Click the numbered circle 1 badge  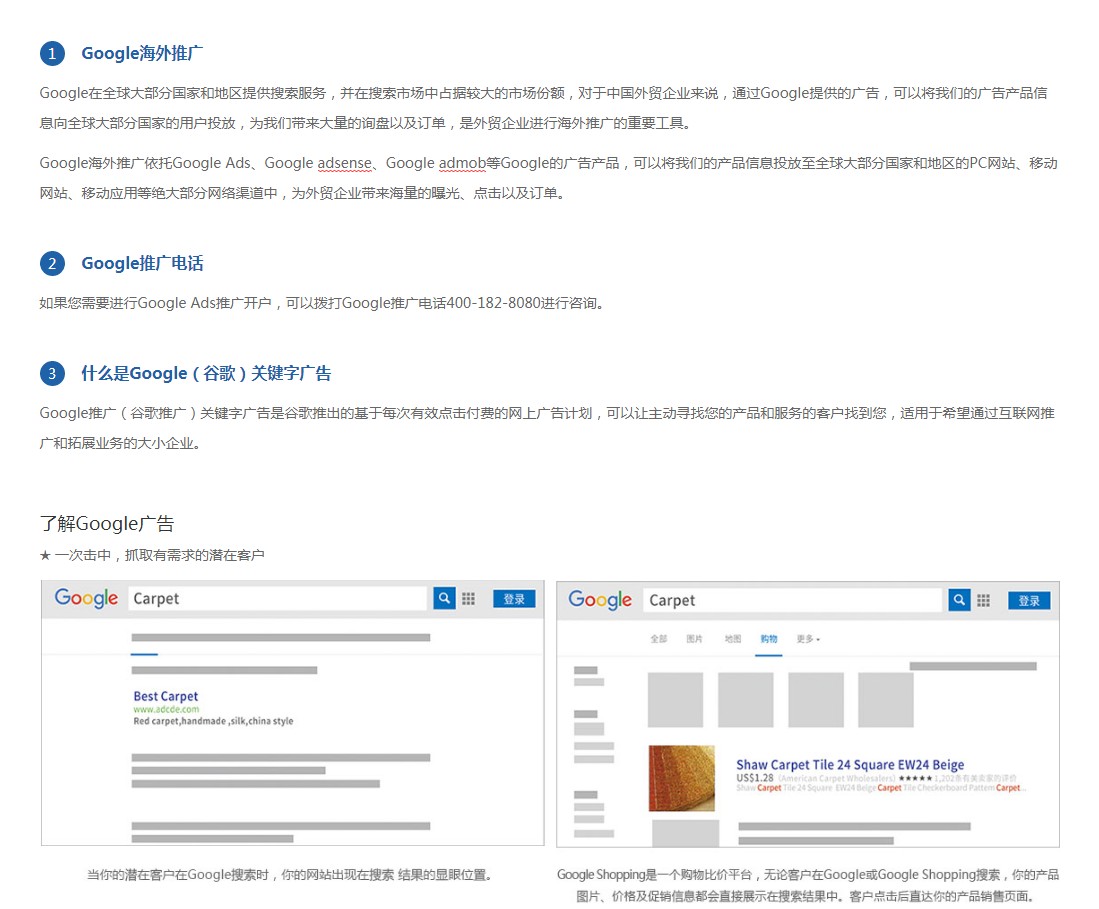52,54
